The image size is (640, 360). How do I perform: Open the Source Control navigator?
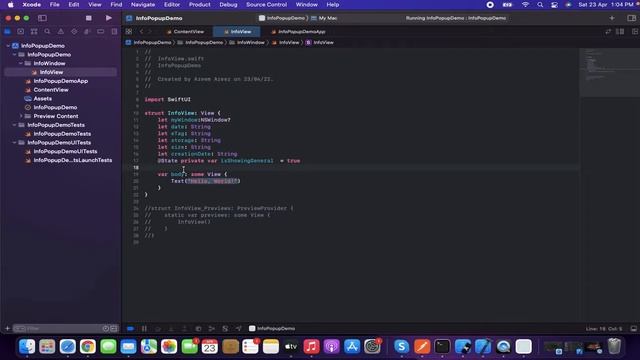20,31
